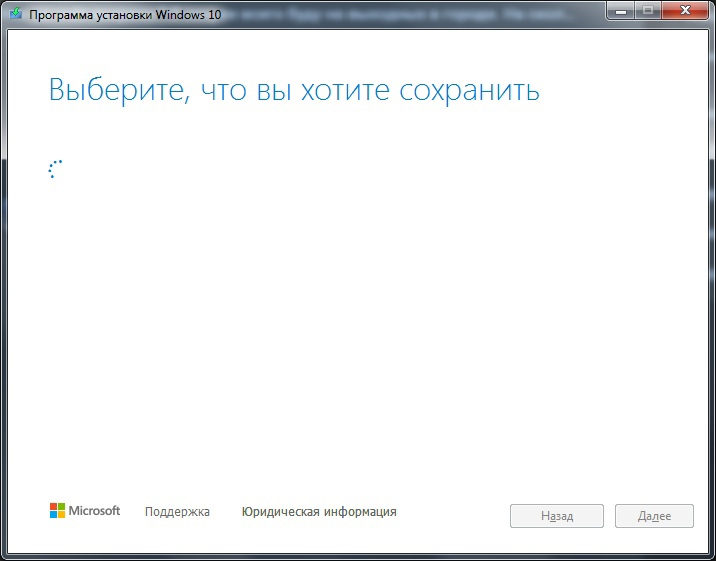Minimize the setup window
716x561 pixels.
tap(621, 10)
